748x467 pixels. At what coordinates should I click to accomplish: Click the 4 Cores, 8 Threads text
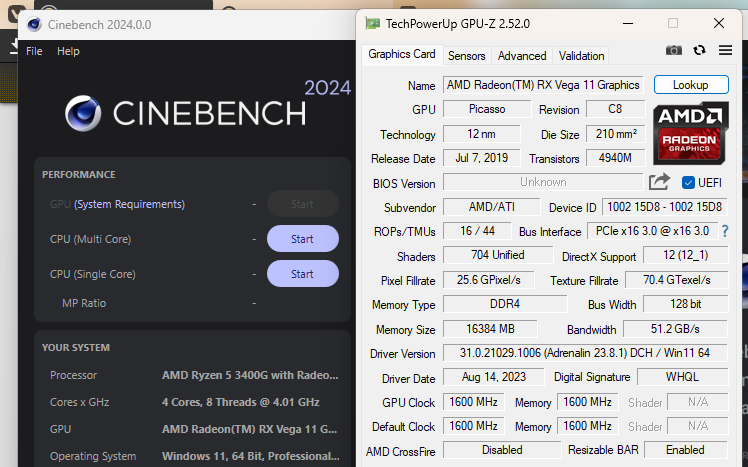click(x=240, y=402)
